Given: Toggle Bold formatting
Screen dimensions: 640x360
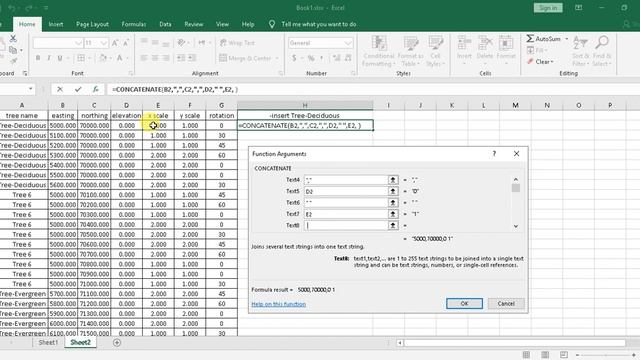Looking at the screenshot, I should 38,58.
